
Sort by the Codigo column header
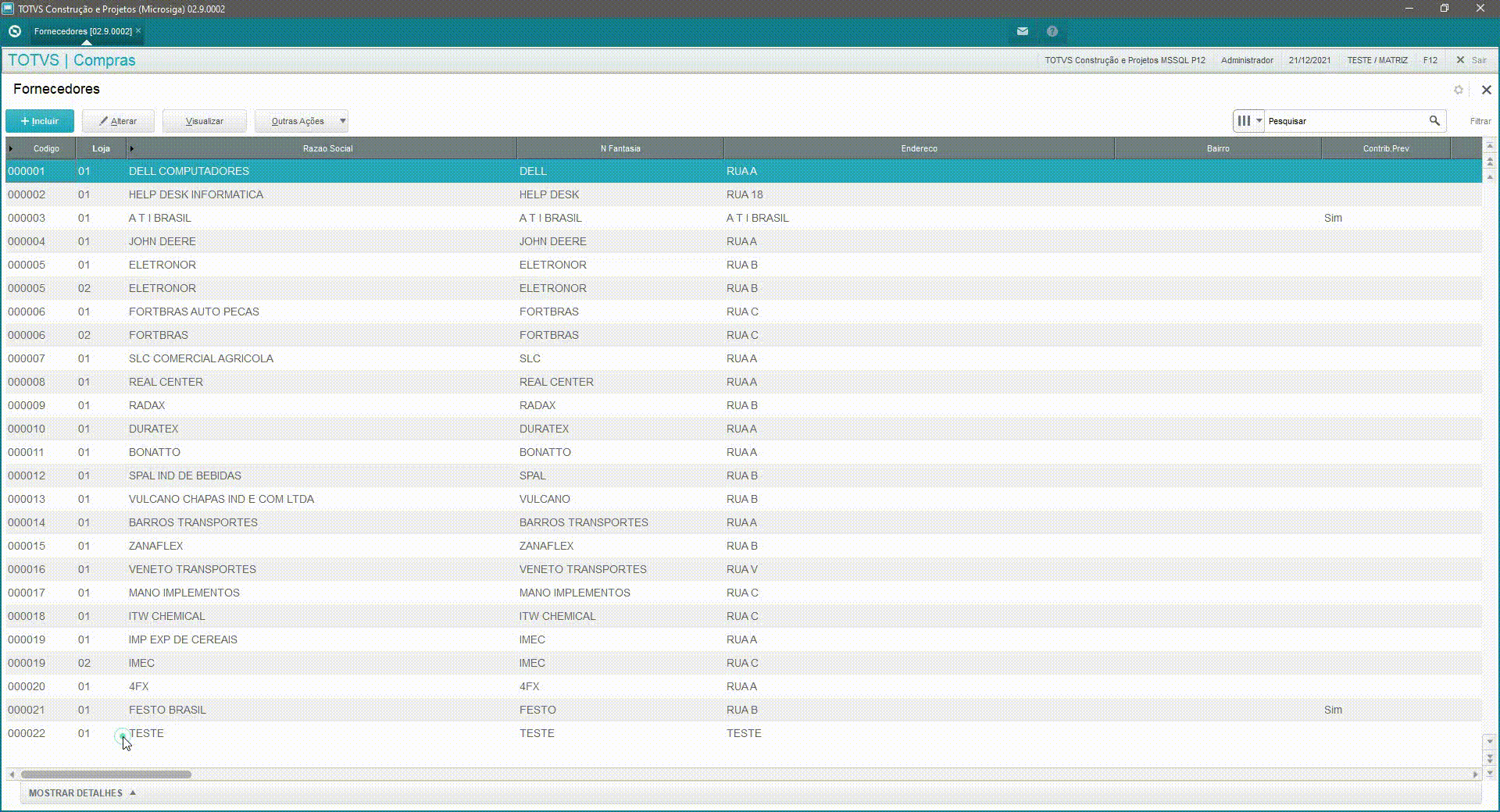point(46,148)
